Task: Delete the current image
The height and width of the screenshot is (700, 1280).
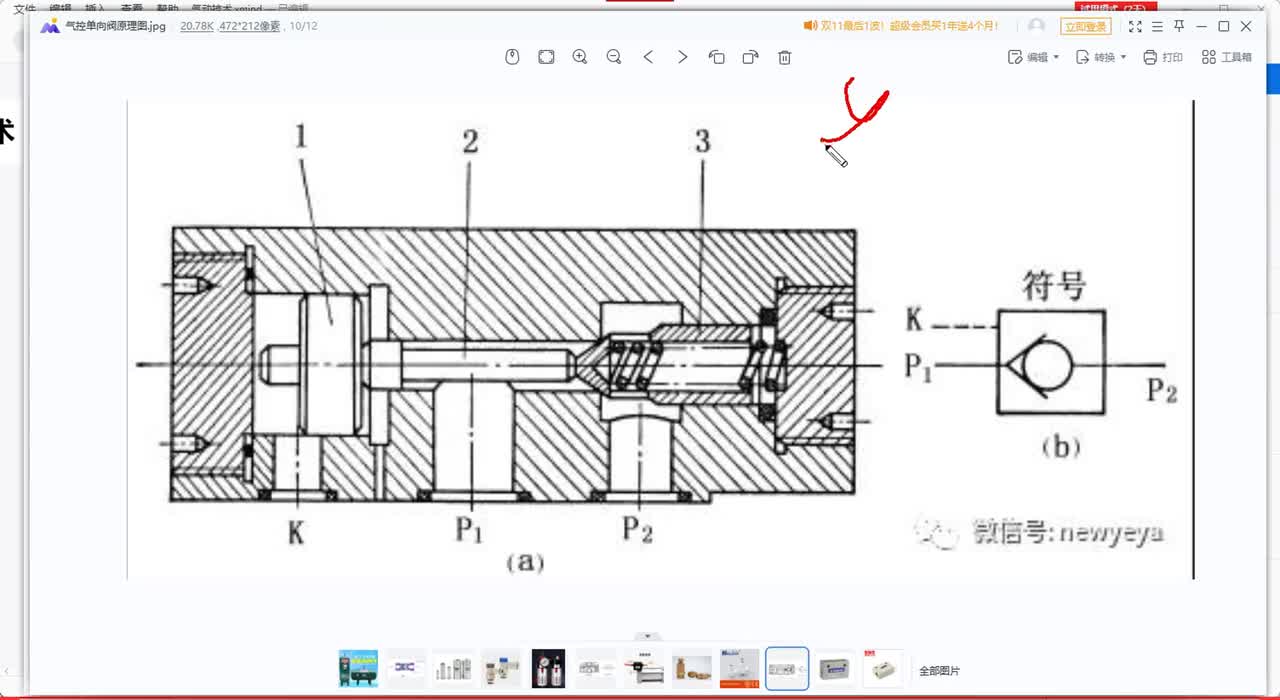Action: tap(784, 57)
